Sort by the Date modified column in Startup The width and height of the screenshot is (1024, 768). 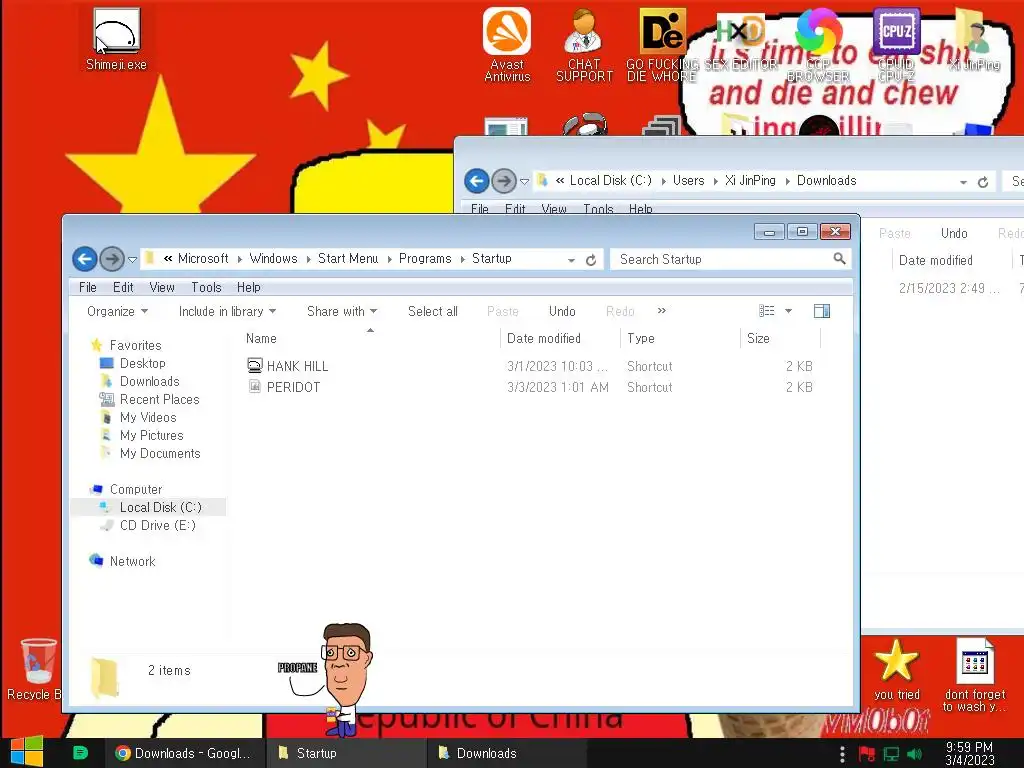point(560,338)
